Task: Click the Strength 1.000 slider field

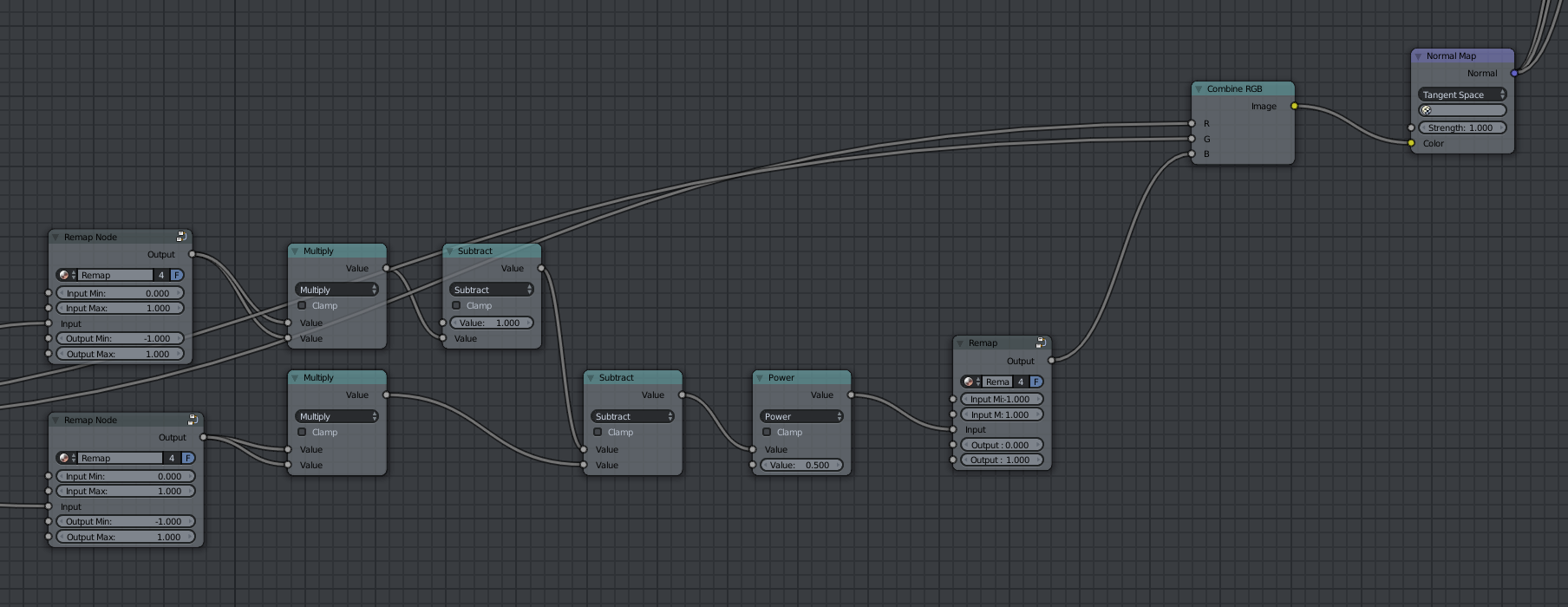Action: click(x=1462, y=127)
